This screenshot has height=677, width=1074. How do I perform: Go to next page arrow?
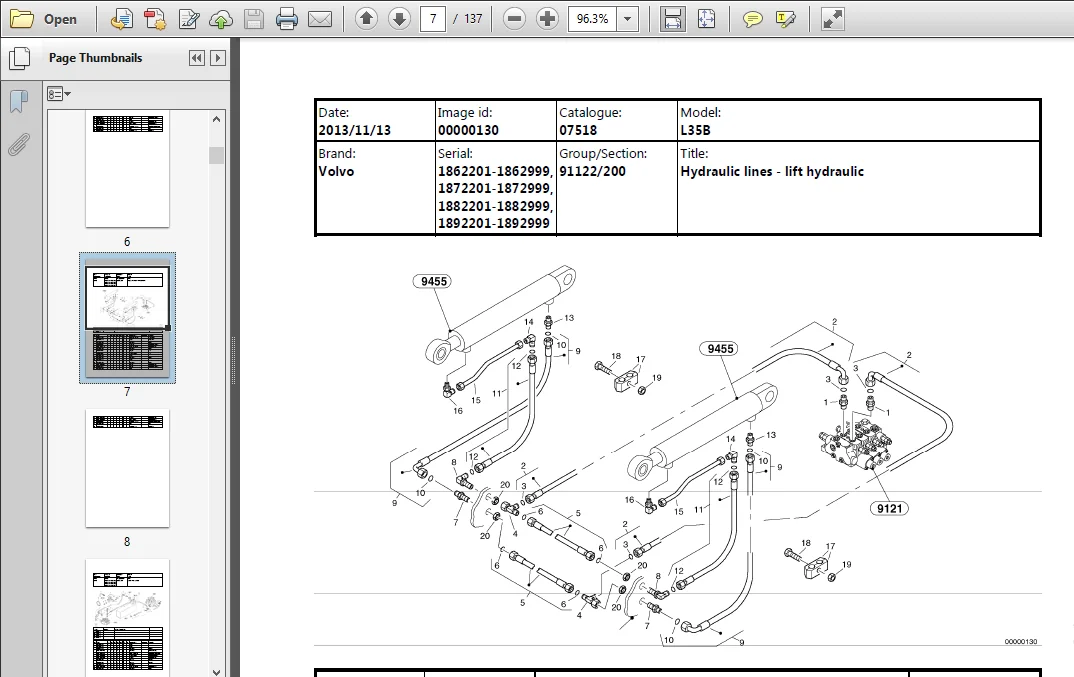click(x=399, y=19)
